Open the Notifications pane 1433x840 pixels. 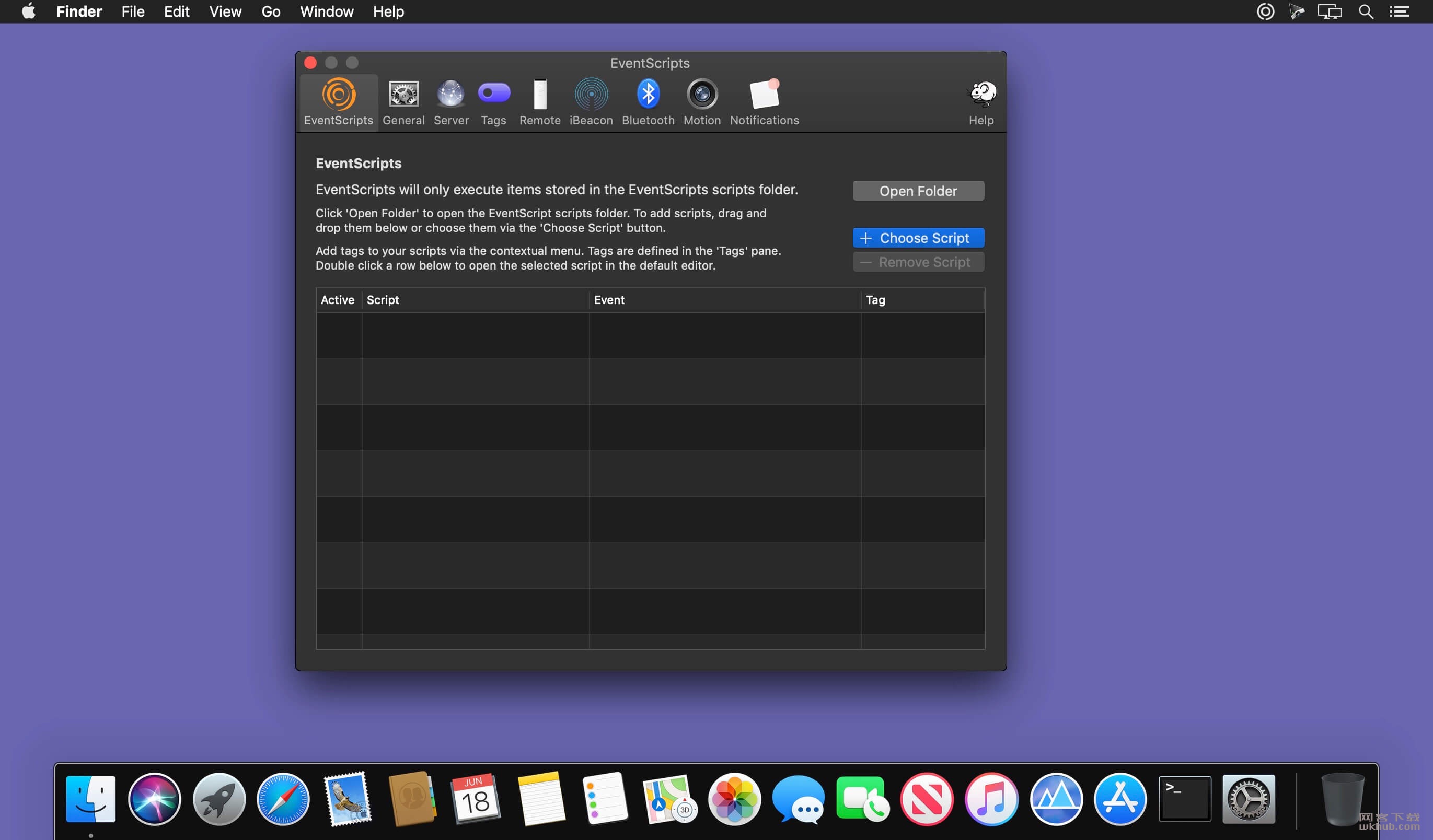764,102
